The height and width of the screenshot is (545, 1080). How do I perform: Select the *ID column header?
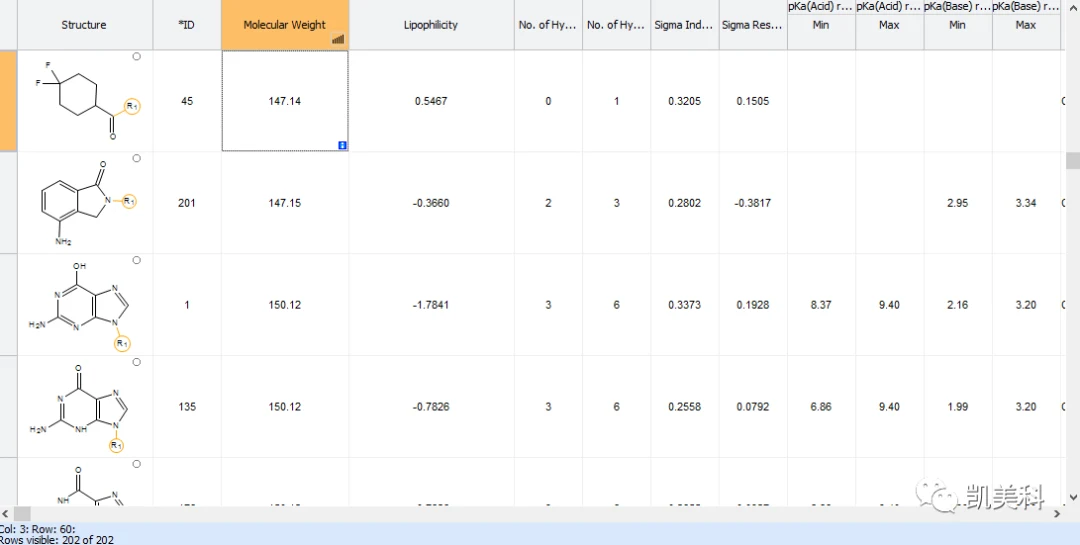[187, 25]
